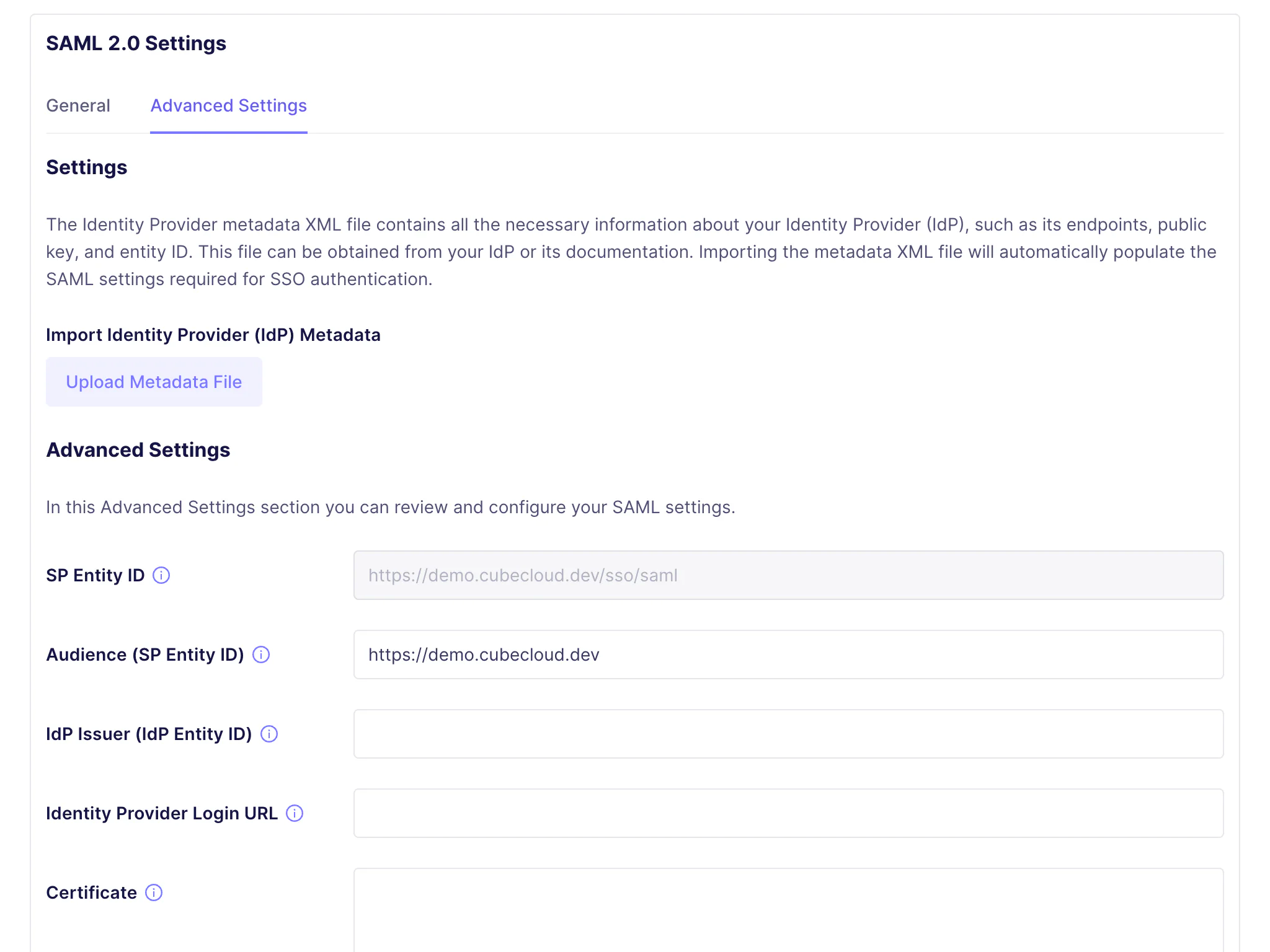Click the Identity Provider Login URL label
This screenshot has width=1270, height=952.
pyautogui.click(x=161, y=813)
